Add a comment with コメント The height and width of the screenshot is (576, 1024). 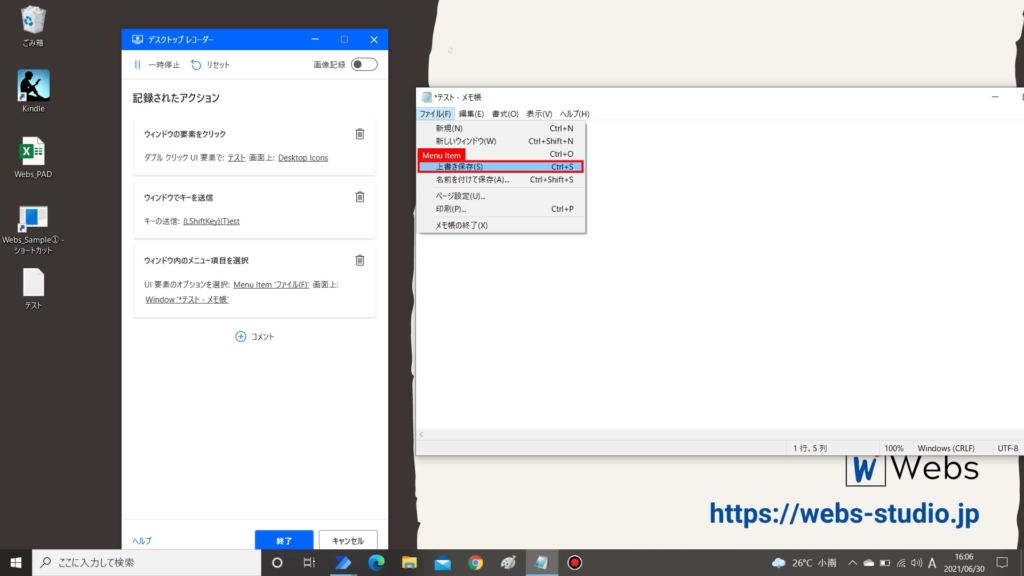click(x=255, y=336)
